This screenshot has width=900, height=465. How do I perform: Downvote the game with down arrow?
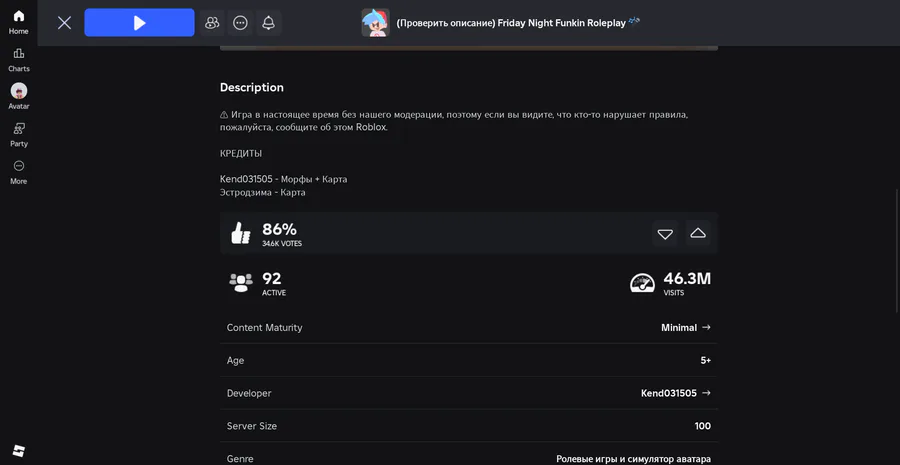coord(665,233)
